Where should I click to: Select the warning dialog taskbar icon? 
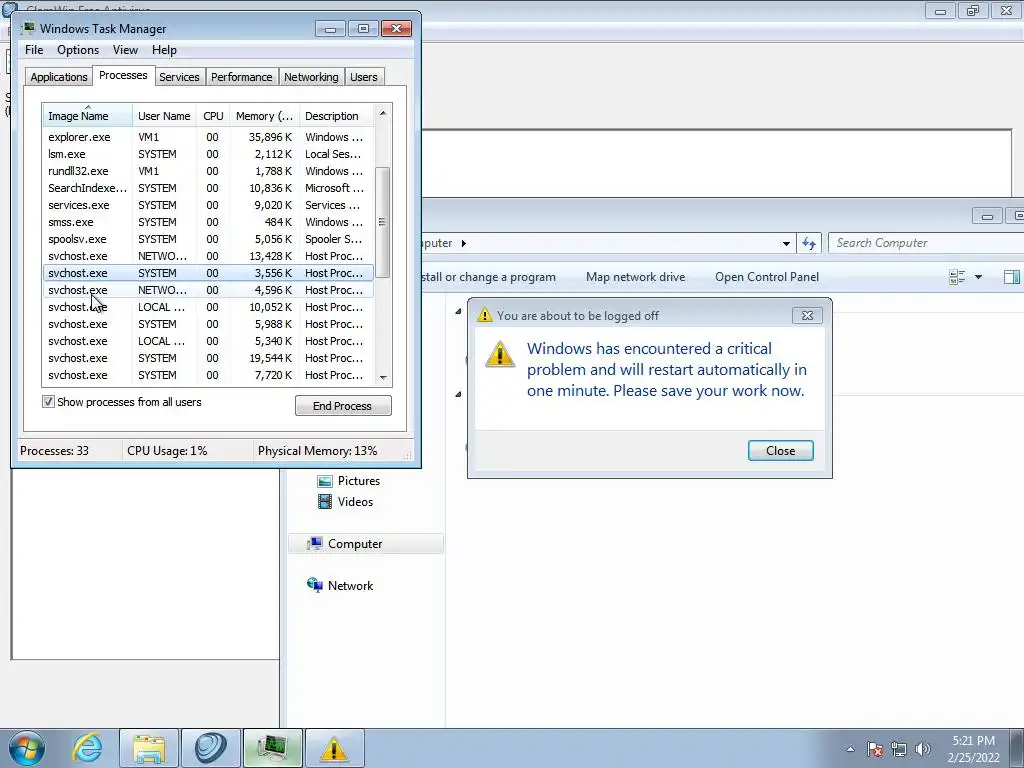334,748
